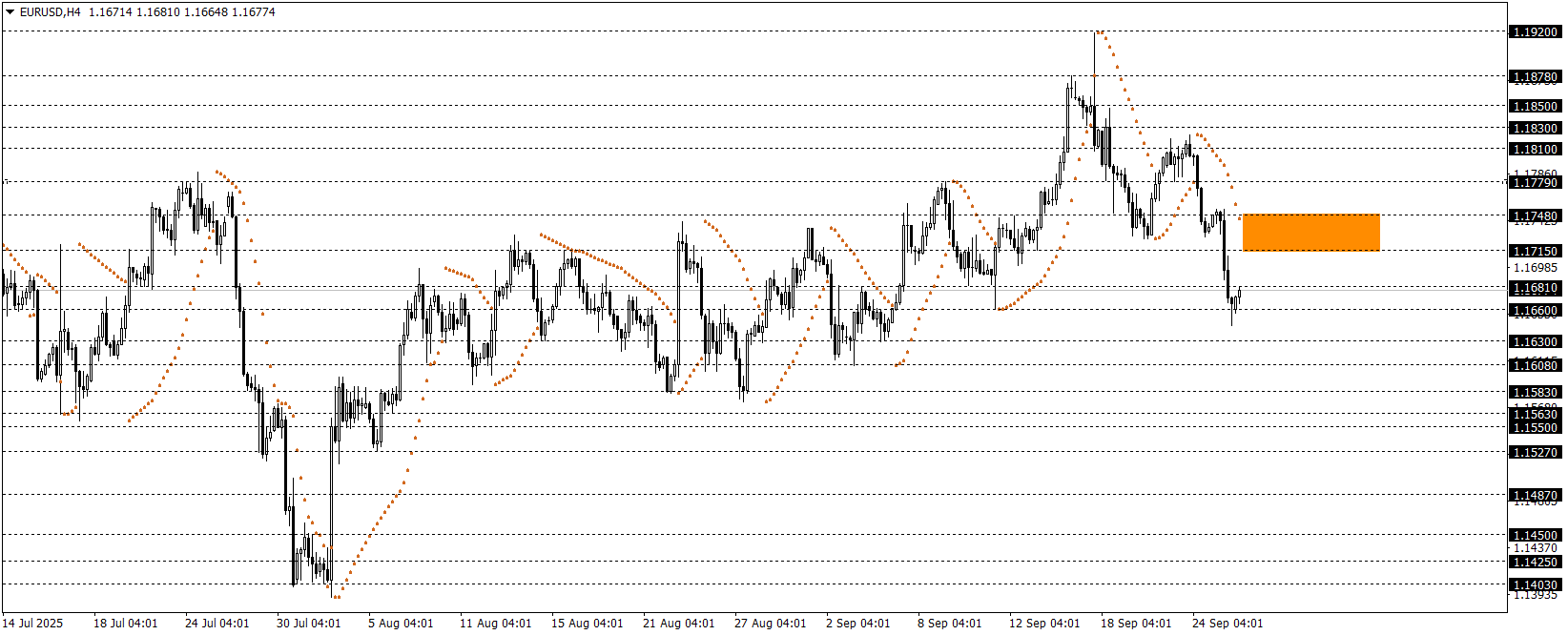Click the 1.15630 price level label
Image resolution: width=1568 pixels, height=635 pixels.
[1536, 415]
